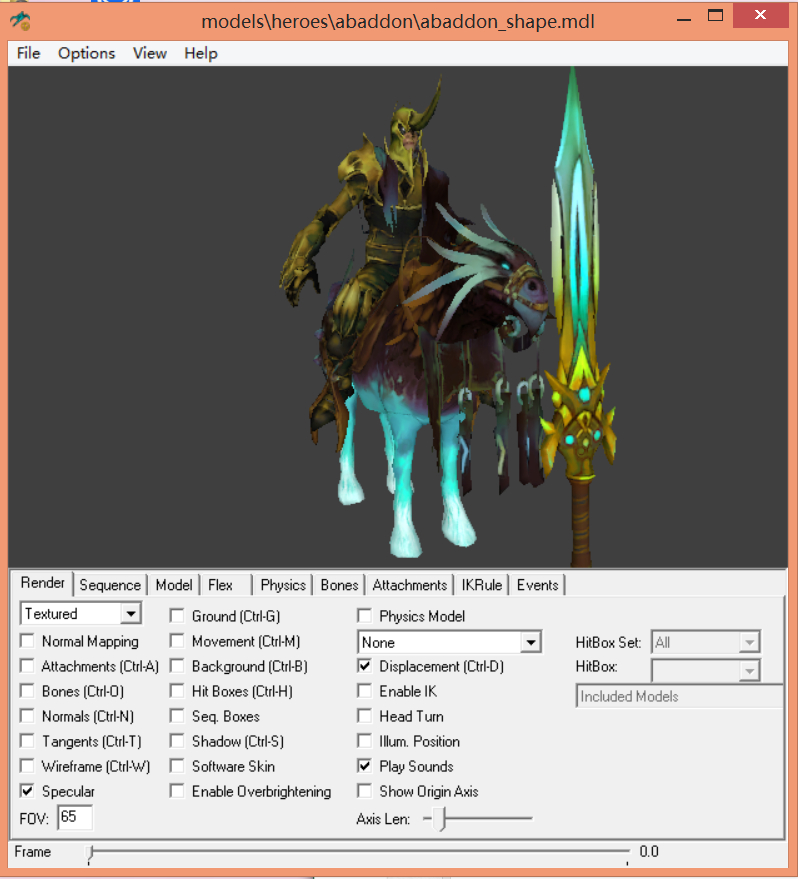Switch to the IKRule tab
The height and width of the screenshot is (879, 798).
[481, 585]
